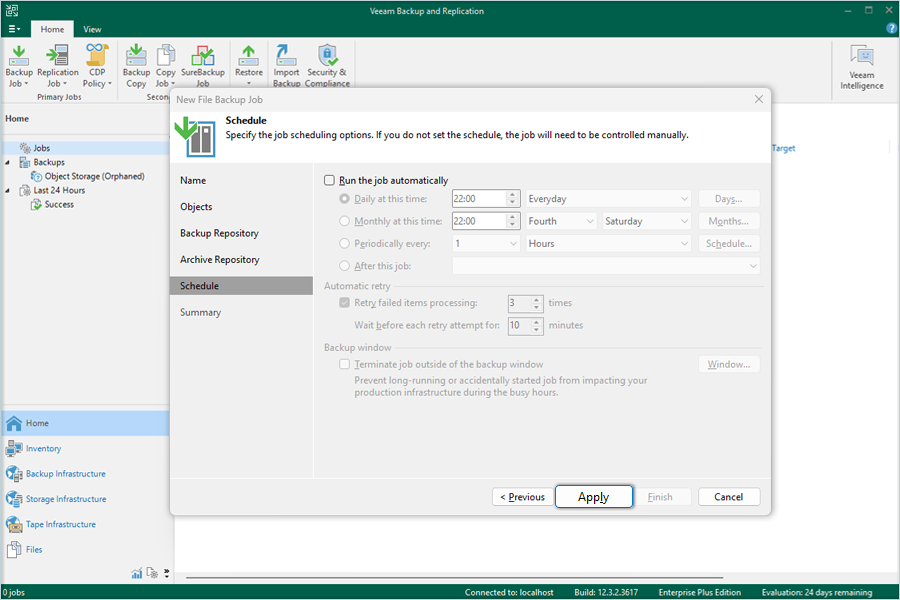Open the Backup Job ribbon button
The width and height of the screenshot is (900, 600).
point(18,66)
